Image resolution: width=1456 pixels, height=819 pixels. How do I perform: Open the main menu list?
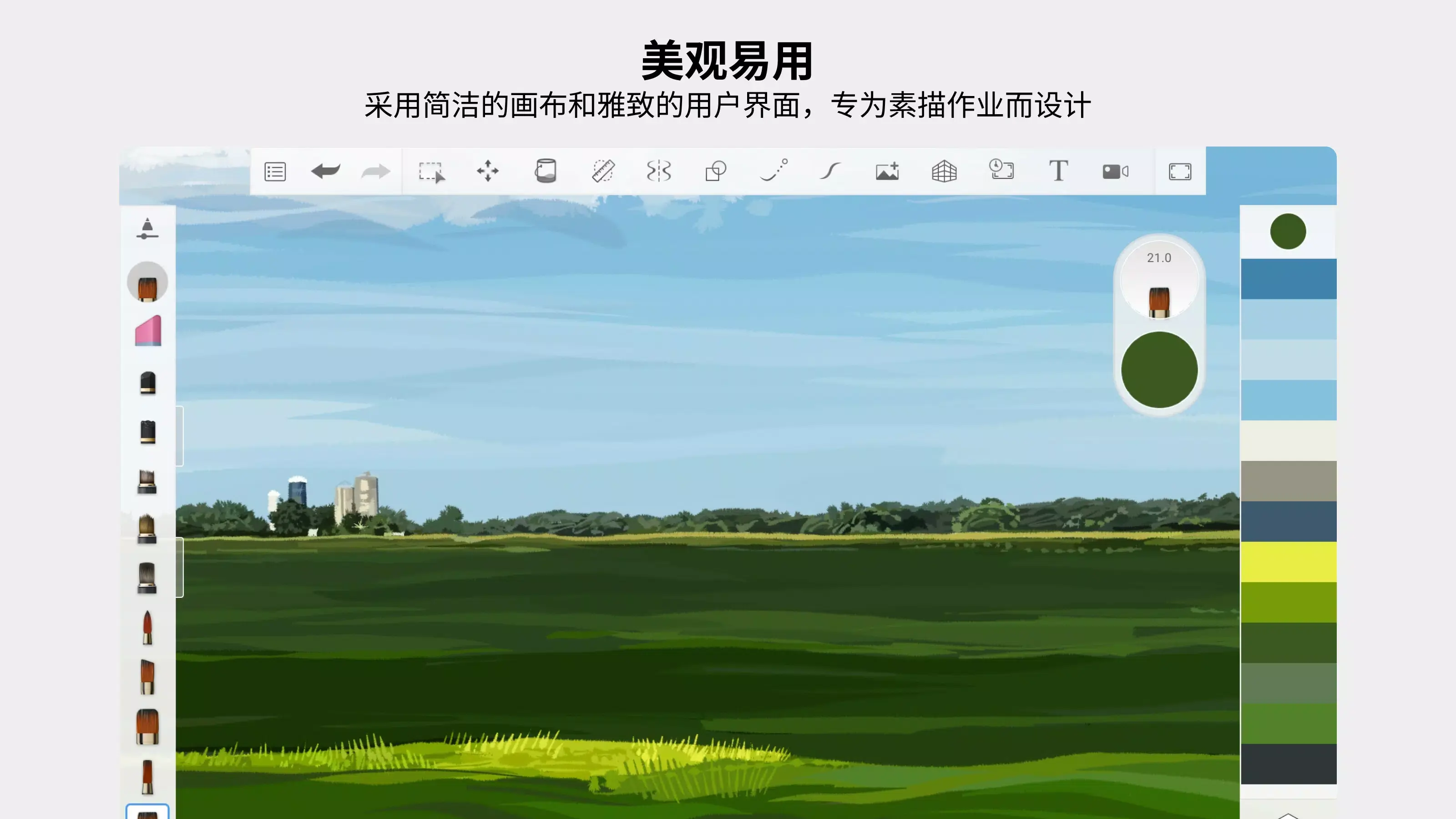click(275, 171)
